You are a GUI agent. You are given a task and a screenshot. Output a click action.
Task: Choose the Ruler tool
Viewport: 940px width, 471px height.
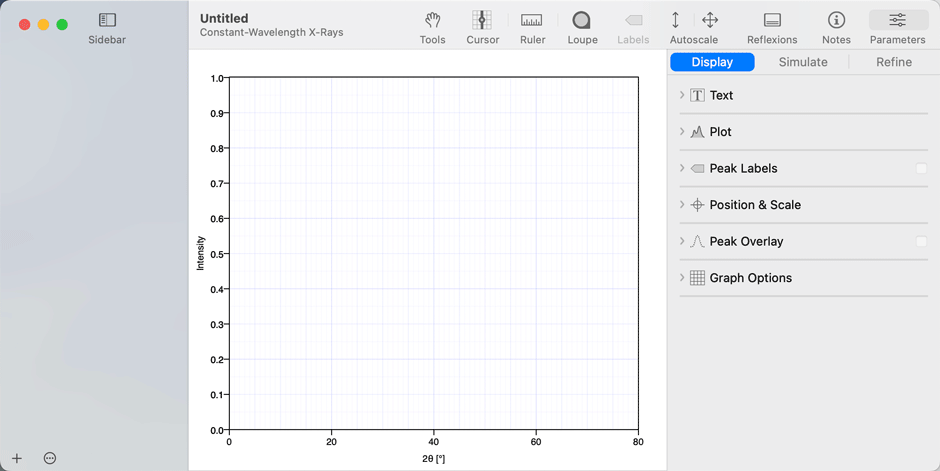(532, 21)
